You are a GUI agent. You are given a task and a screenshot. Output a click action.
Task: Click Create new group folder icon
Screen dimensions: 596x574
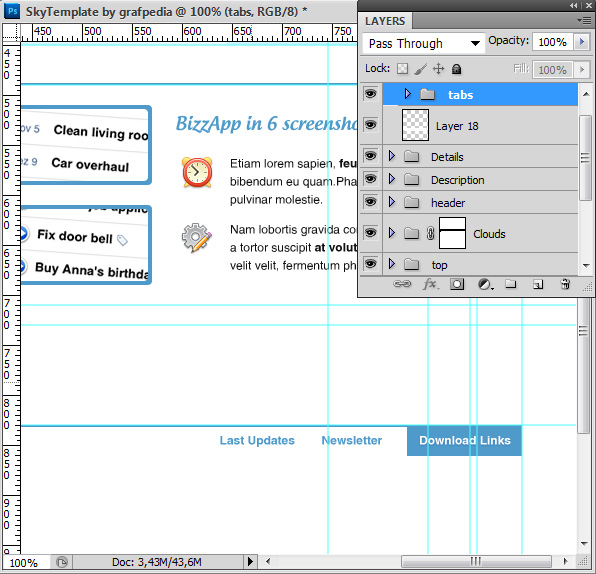pos(510,284)
